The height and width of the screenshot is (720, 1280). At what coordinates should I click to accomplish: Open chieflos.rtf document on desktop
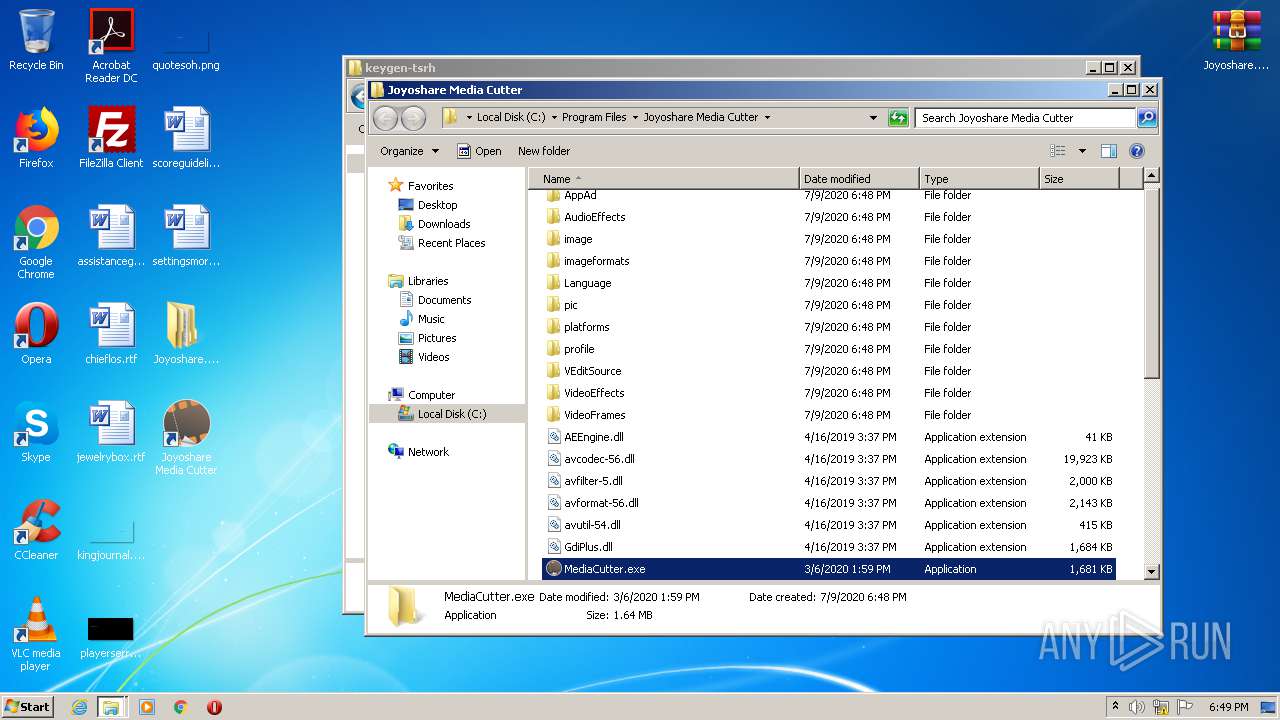[x=111, y=334]
